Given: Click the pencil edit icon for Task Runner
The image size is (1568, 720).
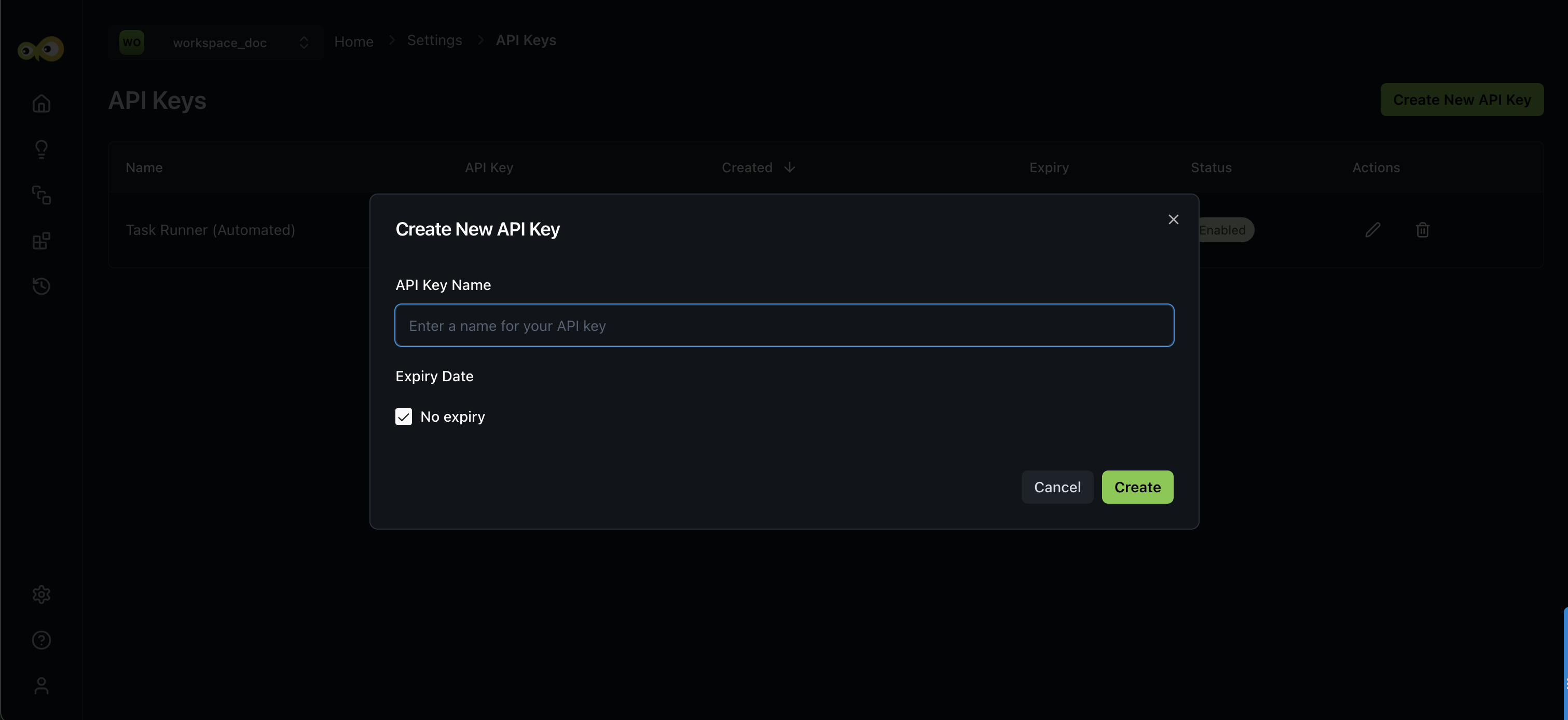Looking at the screenshot, I should click(1372, 230).
